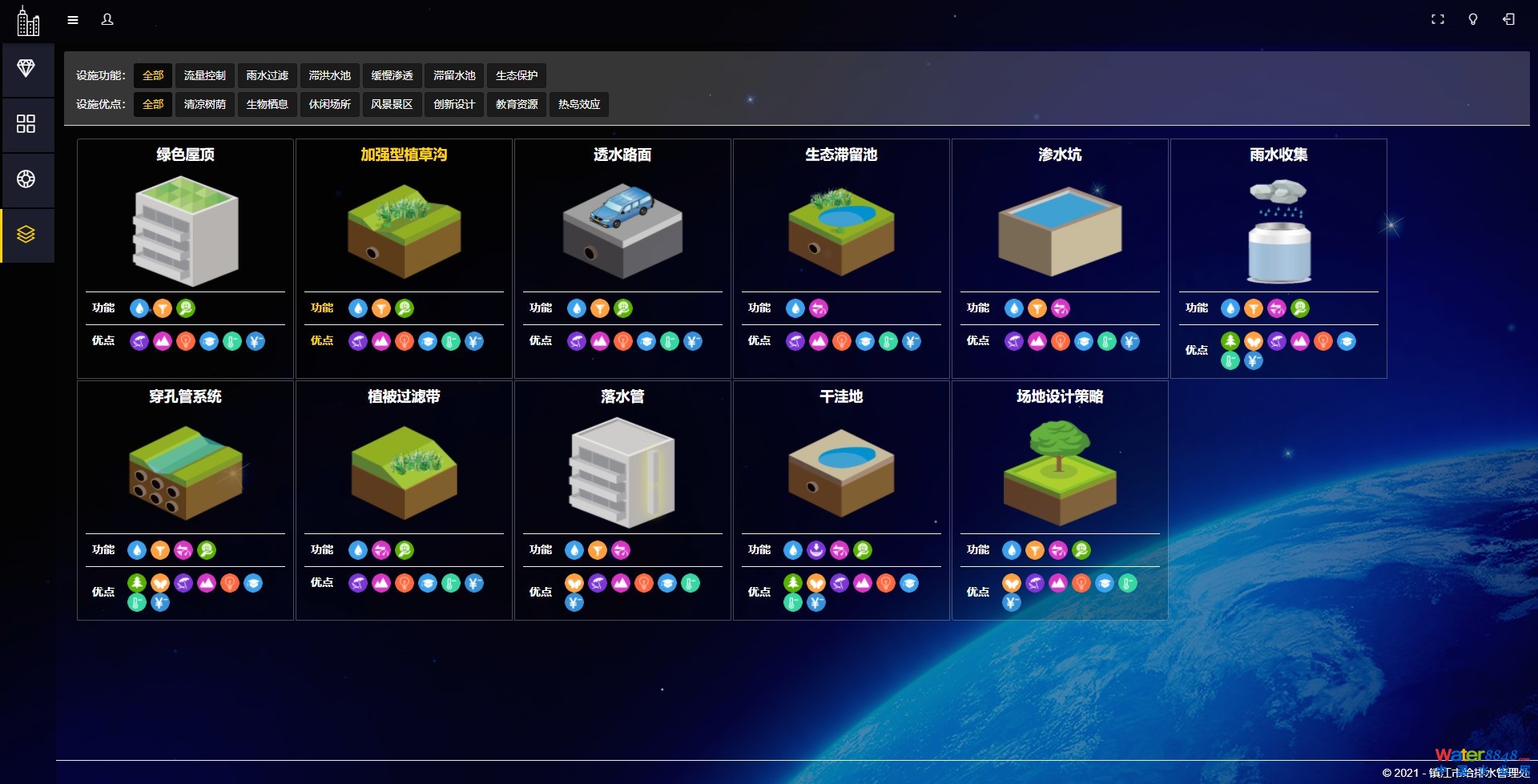Open the 绿色屋顶 building thumbnail
This screenshot has height=784, width=1538.
click(x=185, y=231)
